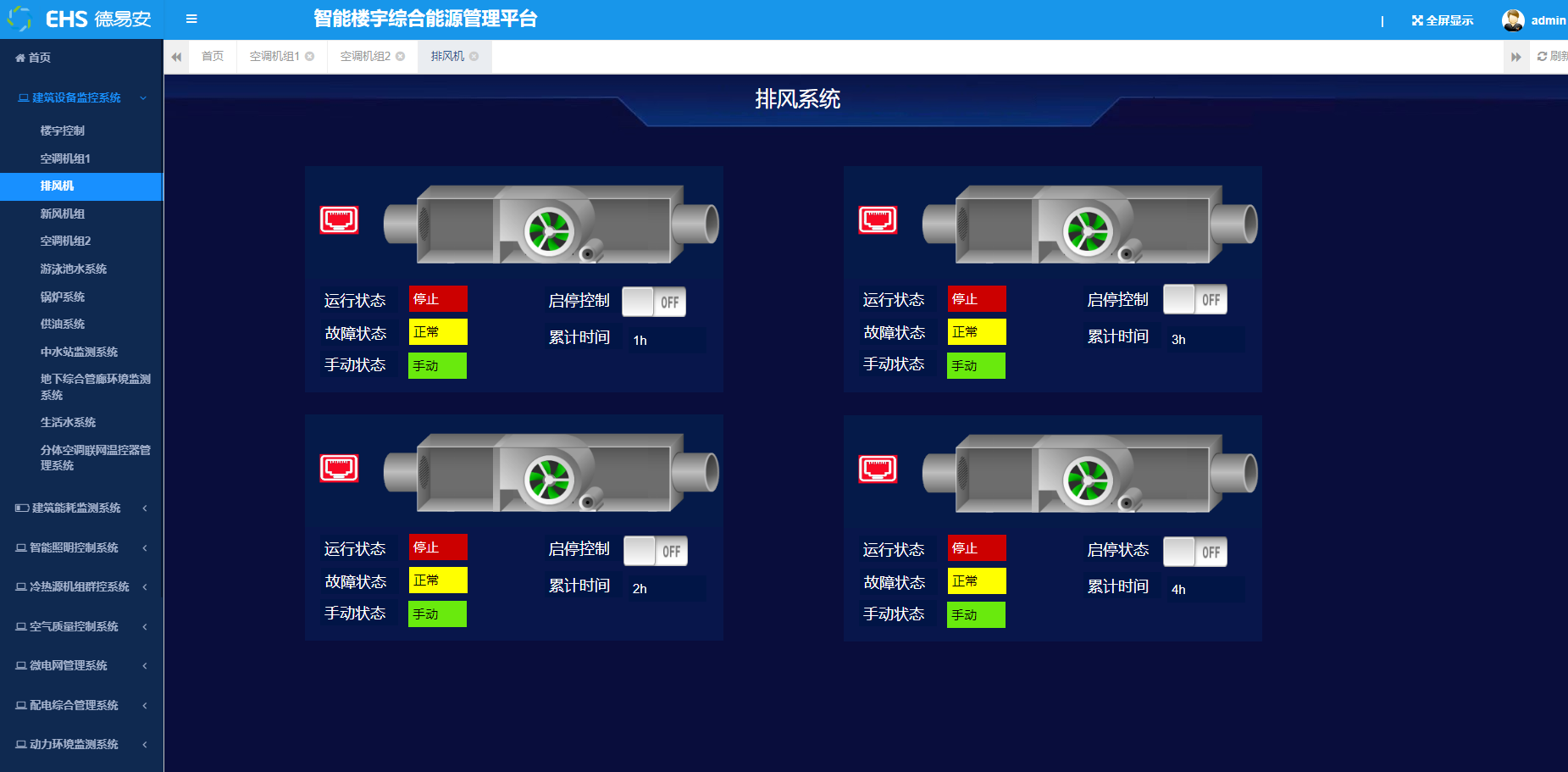Open 新风机组 in the sidebar

[x=63, y=214]
